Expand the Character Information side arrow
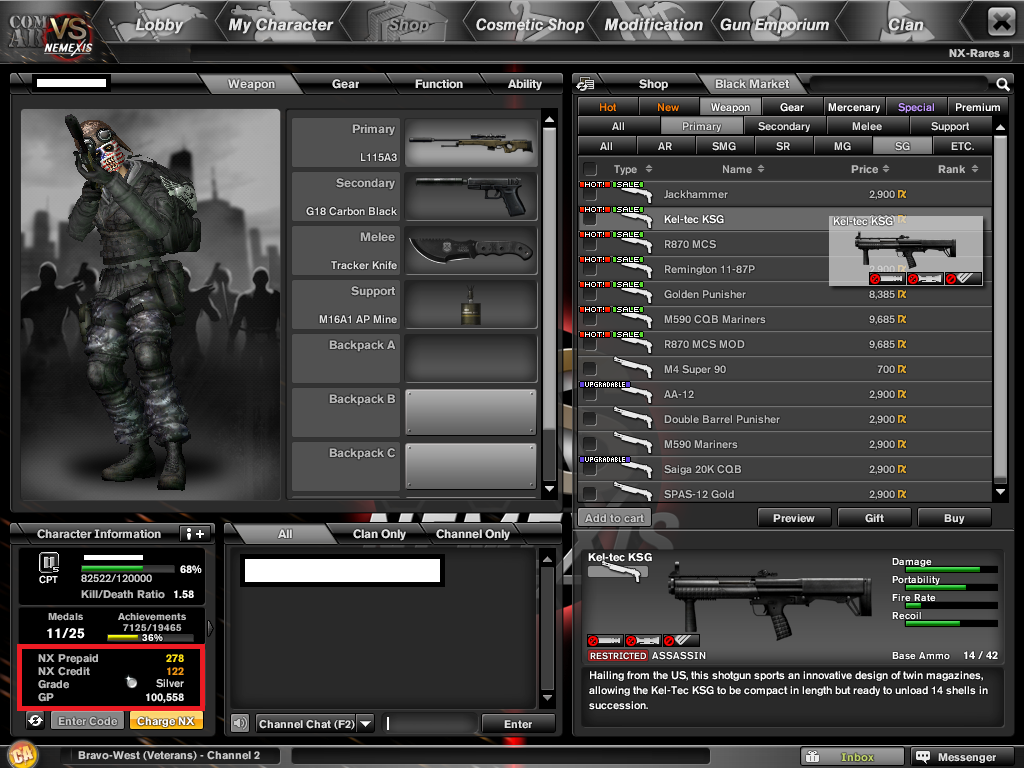The height and width of the screenshot is (768, 1024). [210, 628]
